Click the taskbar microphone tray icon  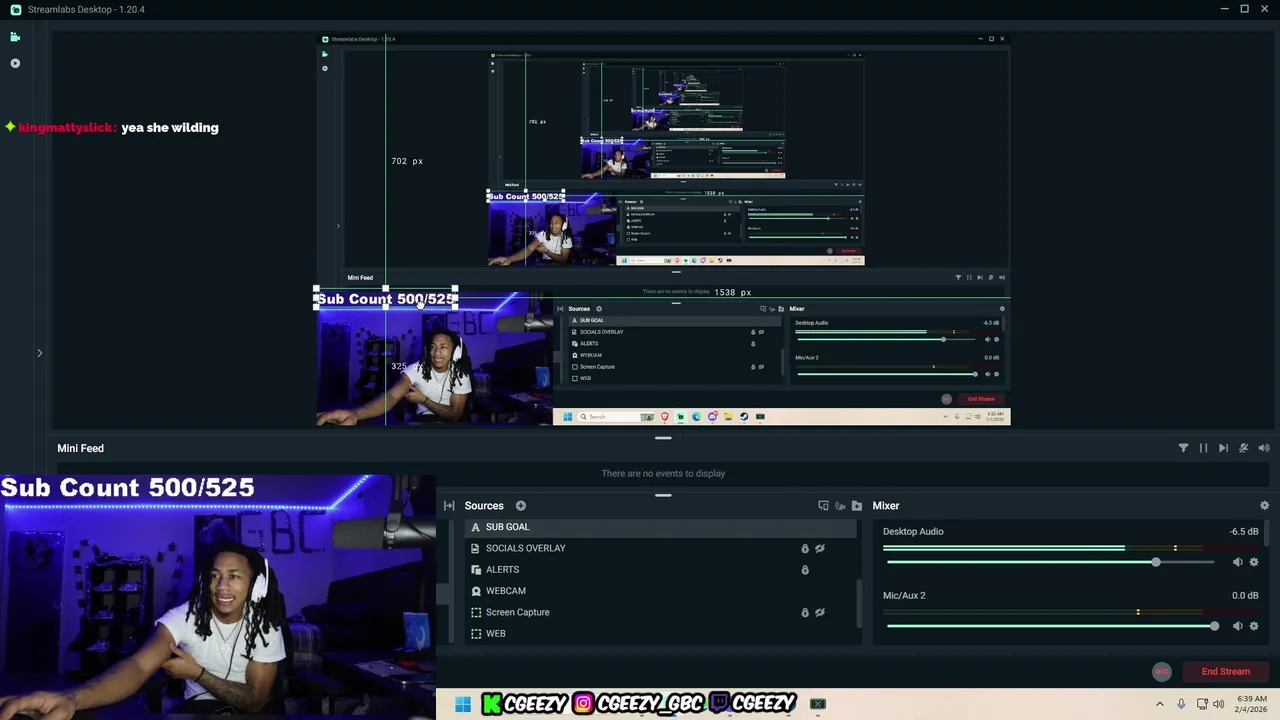coord(1181,704)
